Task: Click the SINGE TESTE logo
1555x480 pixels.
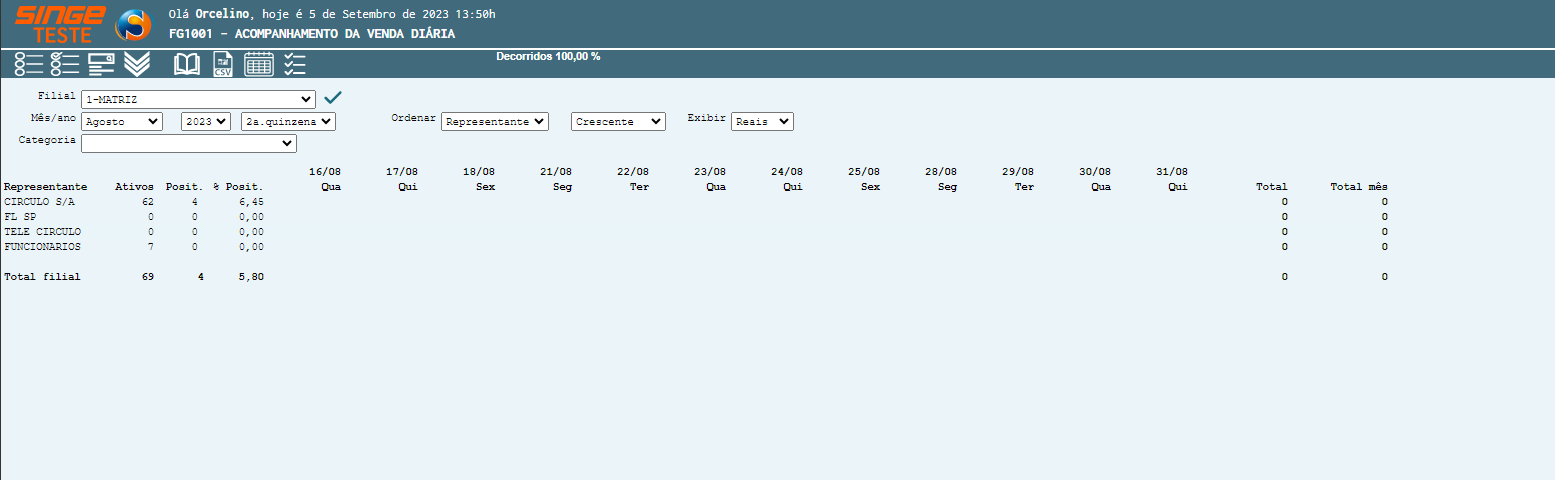Action: (x=60, y=25)
